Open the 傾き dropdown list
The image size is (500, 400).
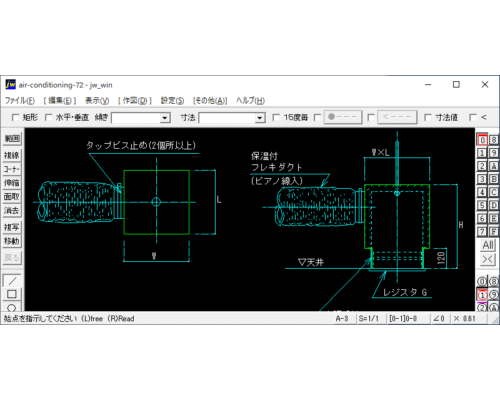click(164, 118)
